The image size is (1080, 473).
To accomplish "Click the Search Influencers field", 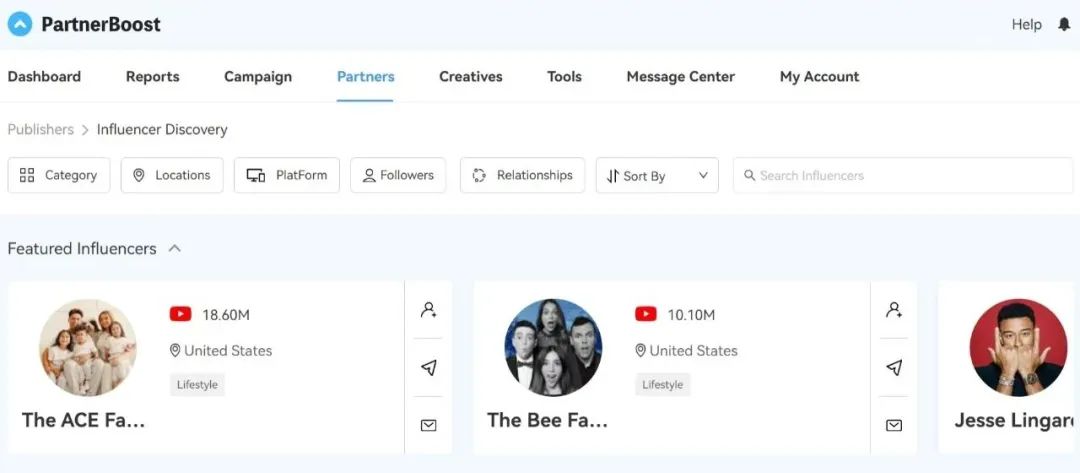I will (x=902, y=175).
